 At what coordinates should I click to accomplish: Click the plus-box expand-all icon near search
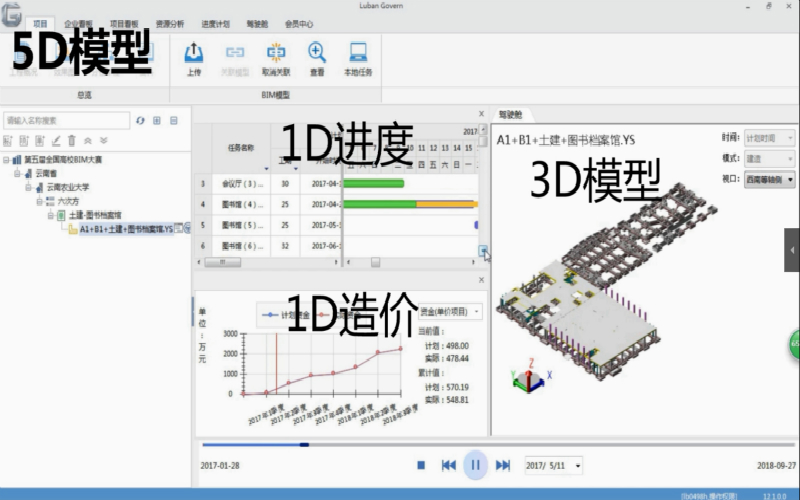[157, 120]
